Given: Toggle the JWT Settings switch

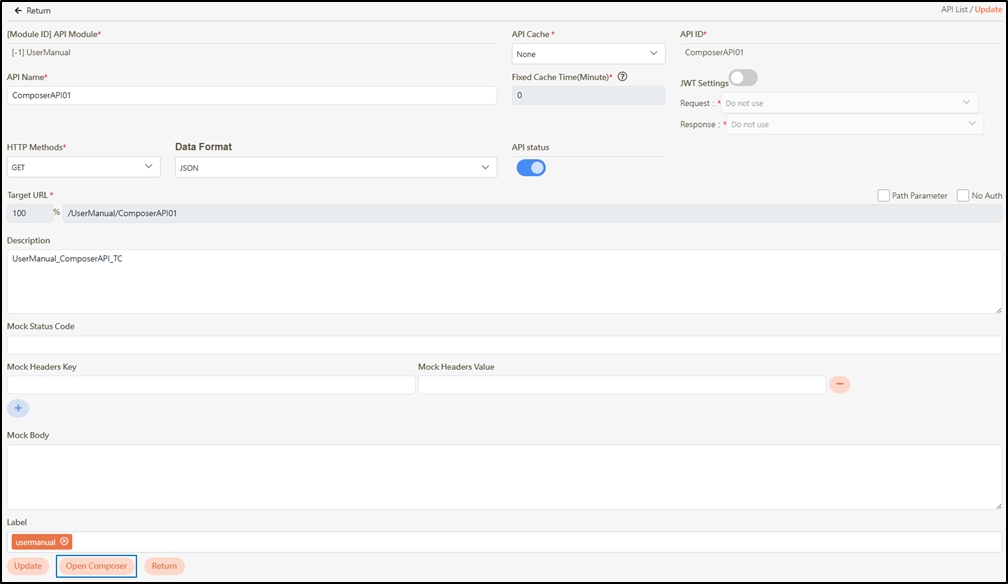Looking at the screenshot, I should [x=743, y=78].
